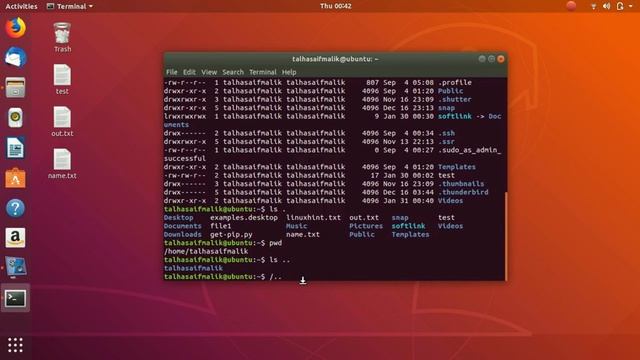
Task: Select the name.txt desktop file
Action: point(62,164)
